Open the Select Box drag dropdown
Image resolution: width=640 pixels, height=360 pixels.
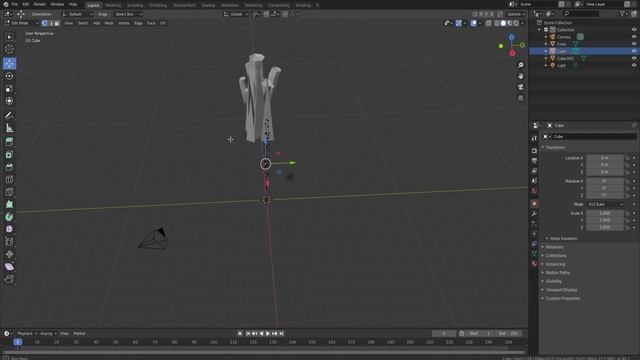[x=128, y=14]
